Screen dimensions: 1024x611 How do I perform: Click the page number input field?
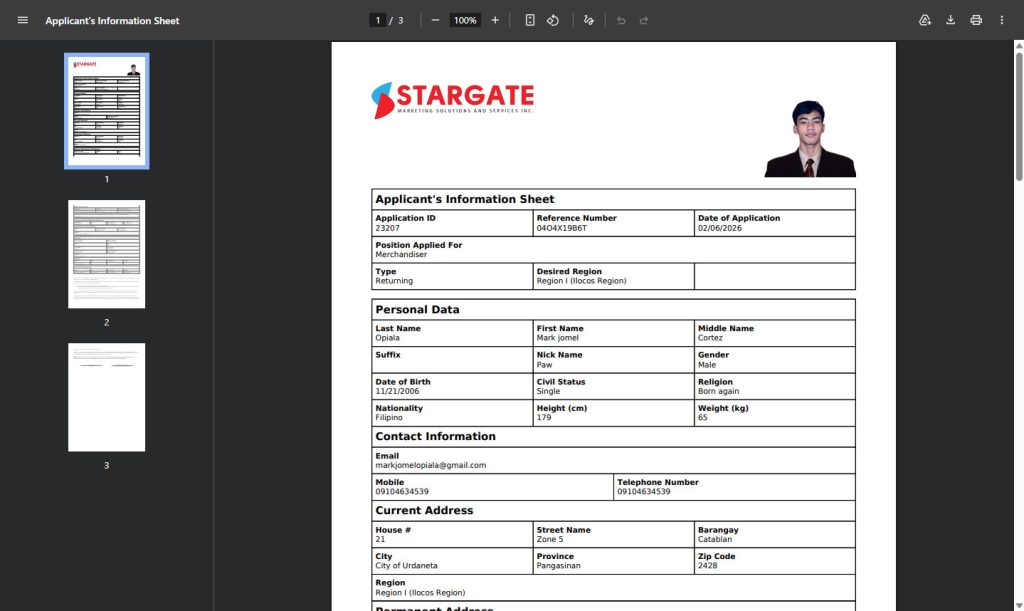click(x=378, y=20)
